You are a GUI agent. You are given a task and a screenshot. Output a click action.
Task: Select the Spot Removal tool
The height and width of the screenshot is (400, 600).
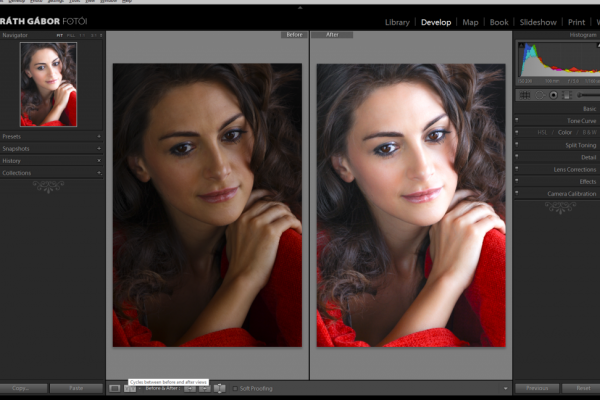(x=539, y=95)
